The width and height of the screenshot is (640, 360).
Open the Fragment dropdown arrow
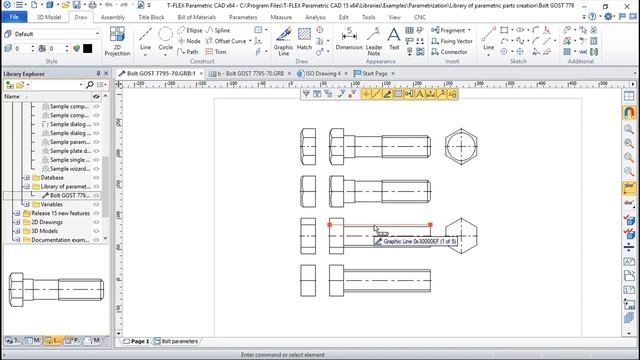(469, 30)
